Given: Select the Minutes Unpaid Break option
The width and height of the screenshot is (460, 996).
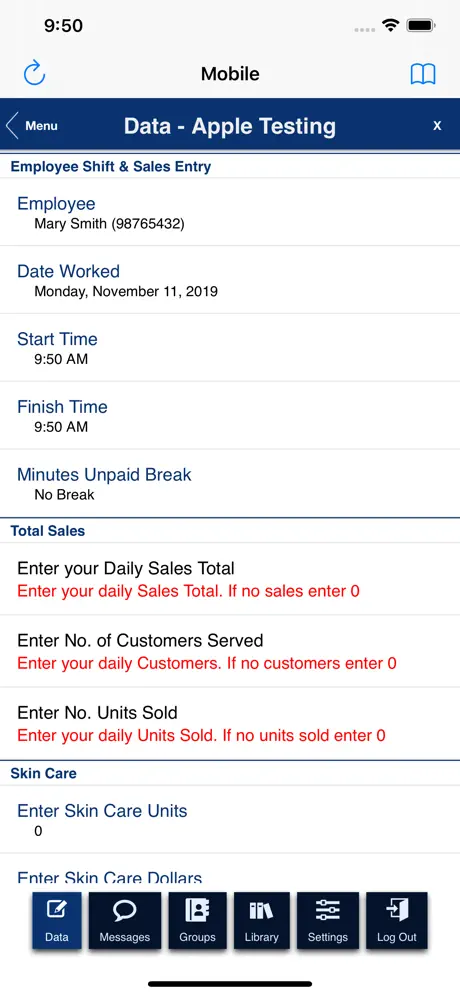Looking at the screenshot, I should [230, 483].
